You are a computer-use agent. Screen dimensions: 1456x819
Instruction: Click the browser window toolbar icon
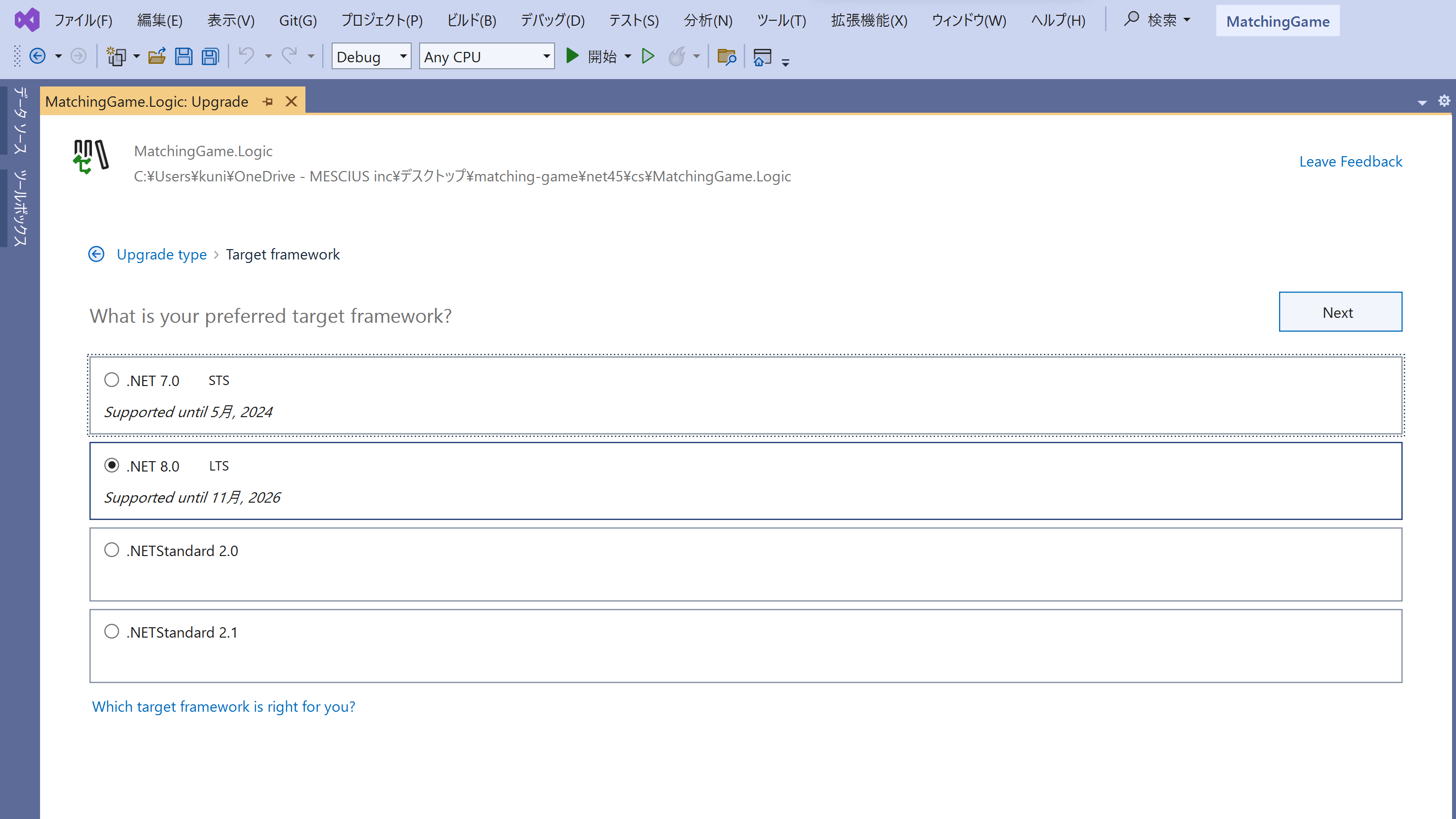[x=762, y=57]
